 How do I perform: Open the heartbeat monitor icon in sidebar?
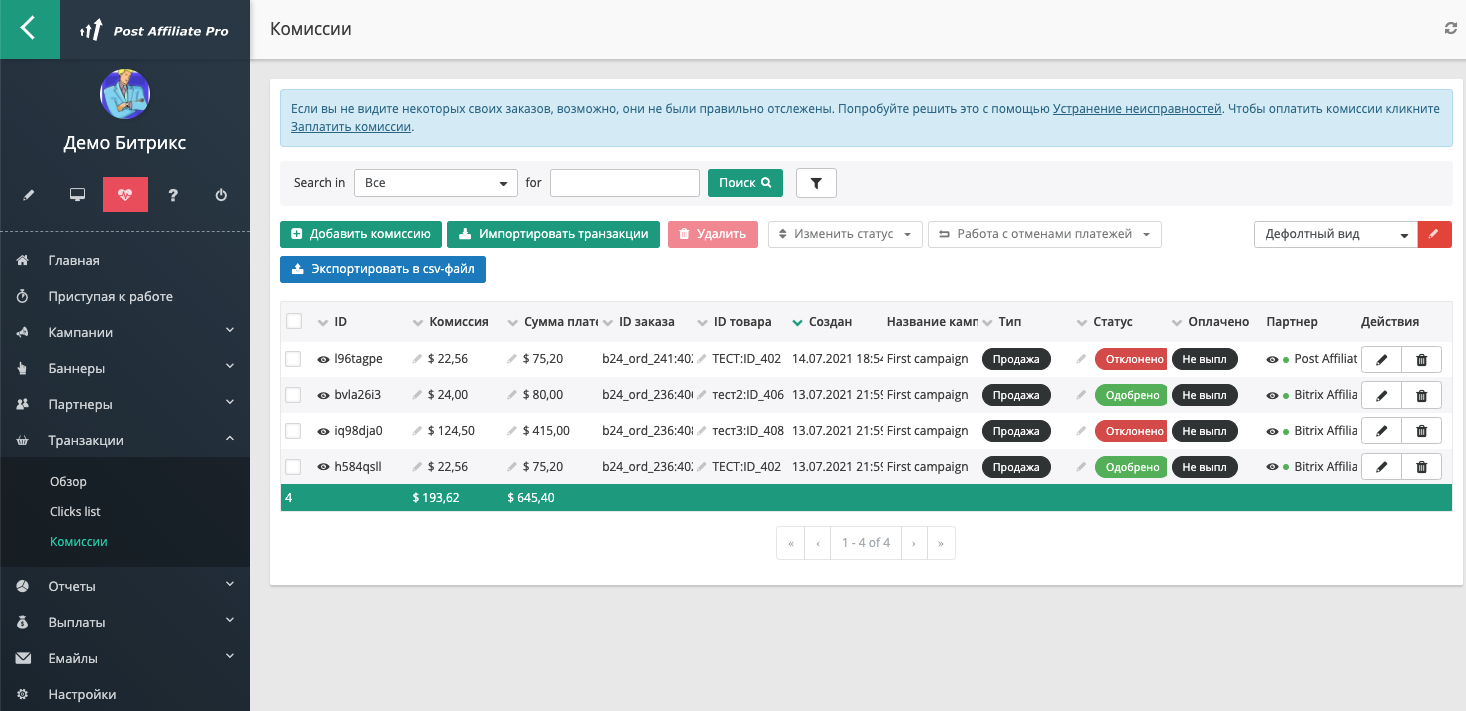coord(125,195)
